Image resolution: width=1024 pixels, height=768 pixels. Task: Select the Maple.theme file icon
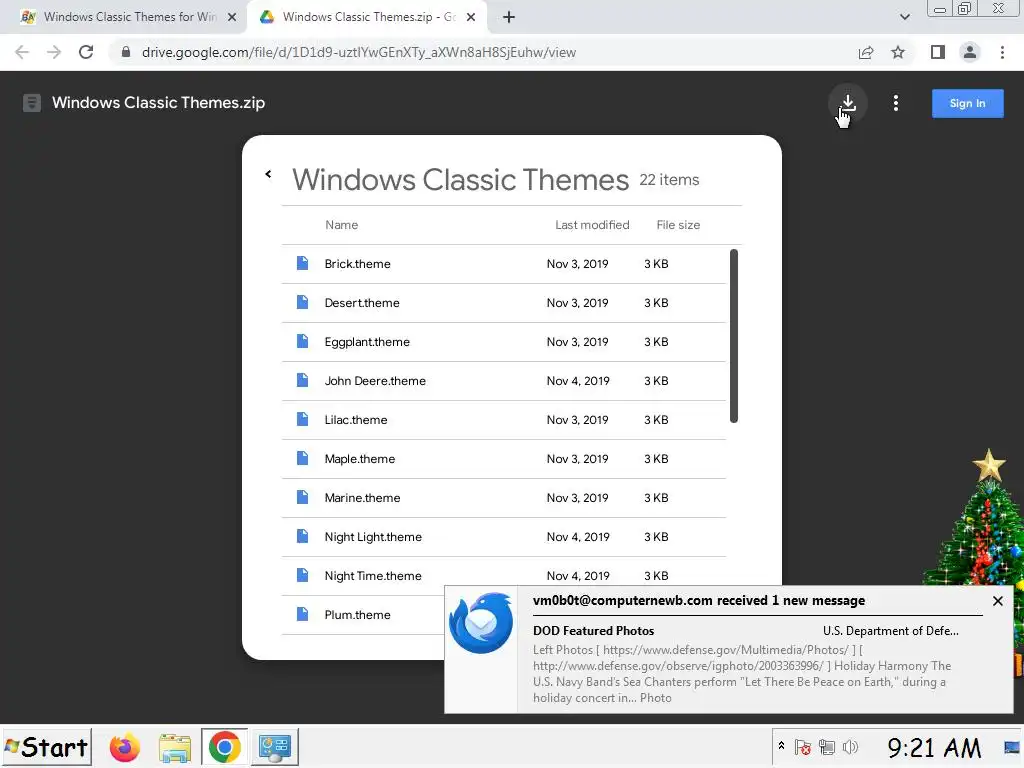click(x=302, y=458)
